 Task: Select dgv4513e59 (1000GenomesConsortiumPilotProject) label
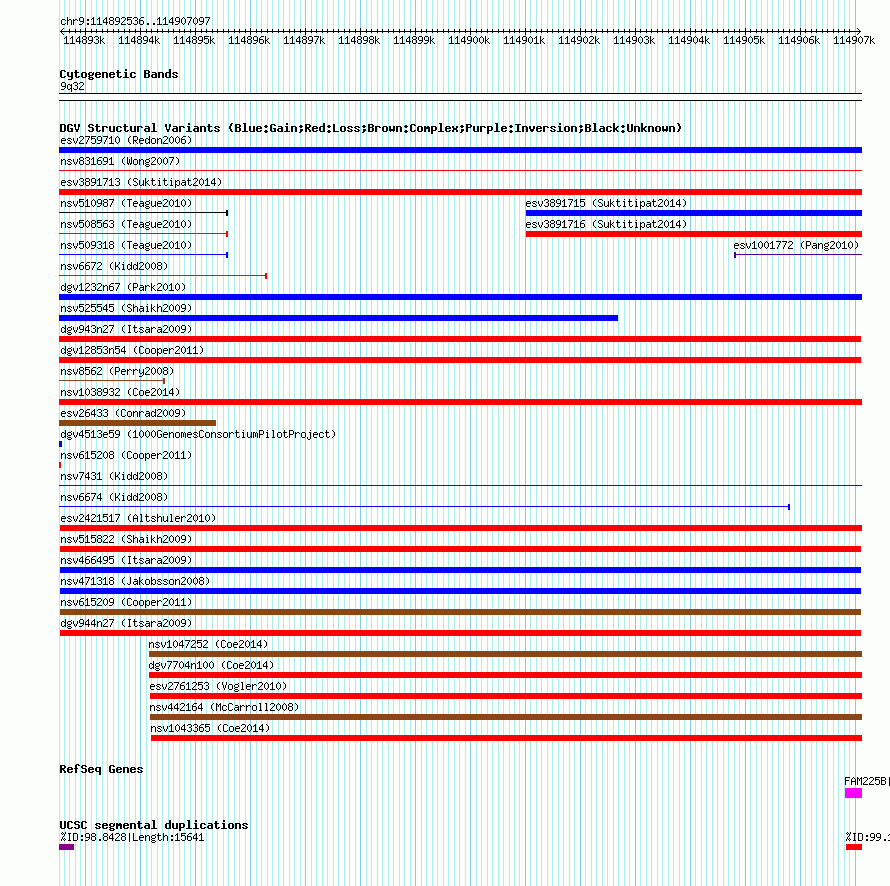coord(198,434)
